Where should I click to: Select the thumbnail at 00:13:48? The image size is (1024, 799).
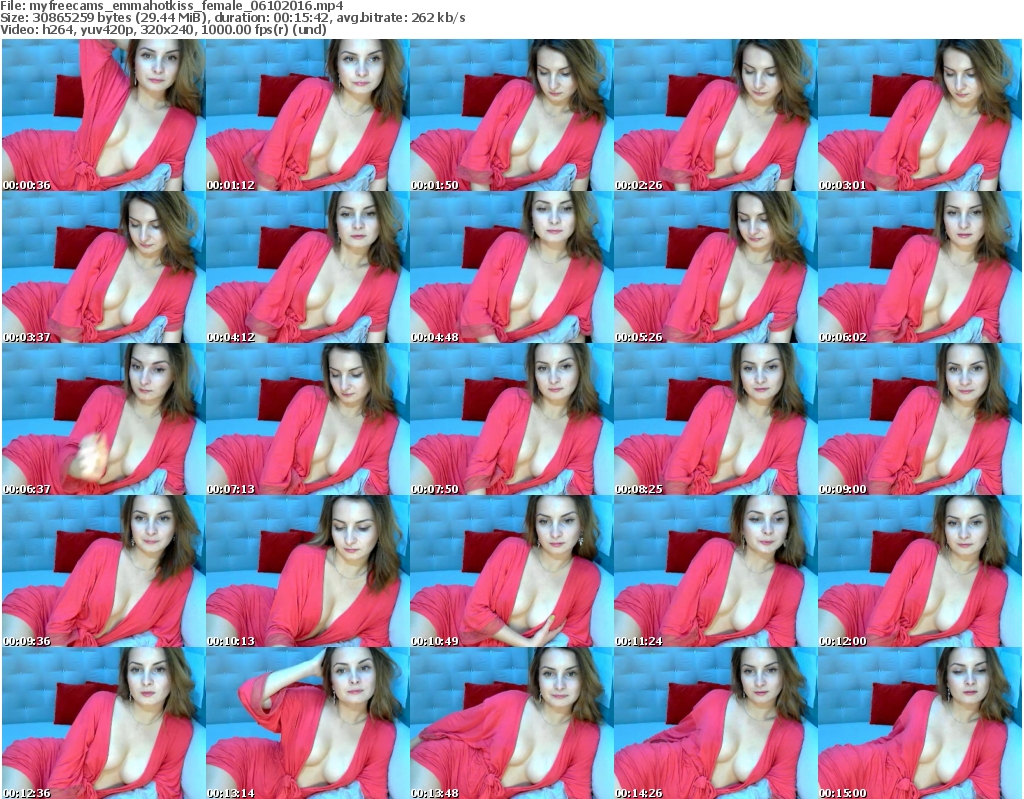click(x=511, y=723)
